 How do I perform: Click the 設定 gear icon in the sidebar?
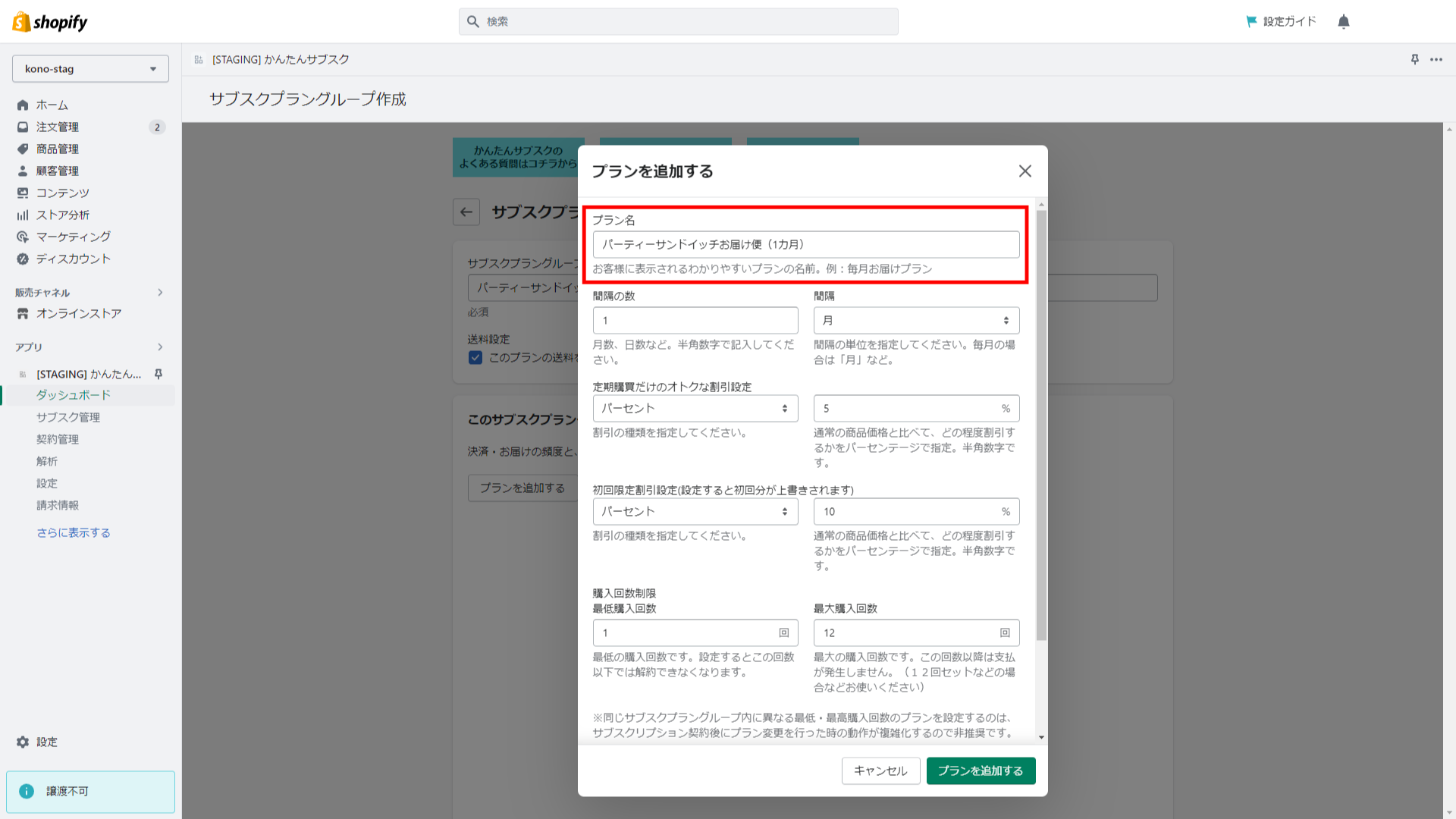pyautogui.click(x=23, y=742)
